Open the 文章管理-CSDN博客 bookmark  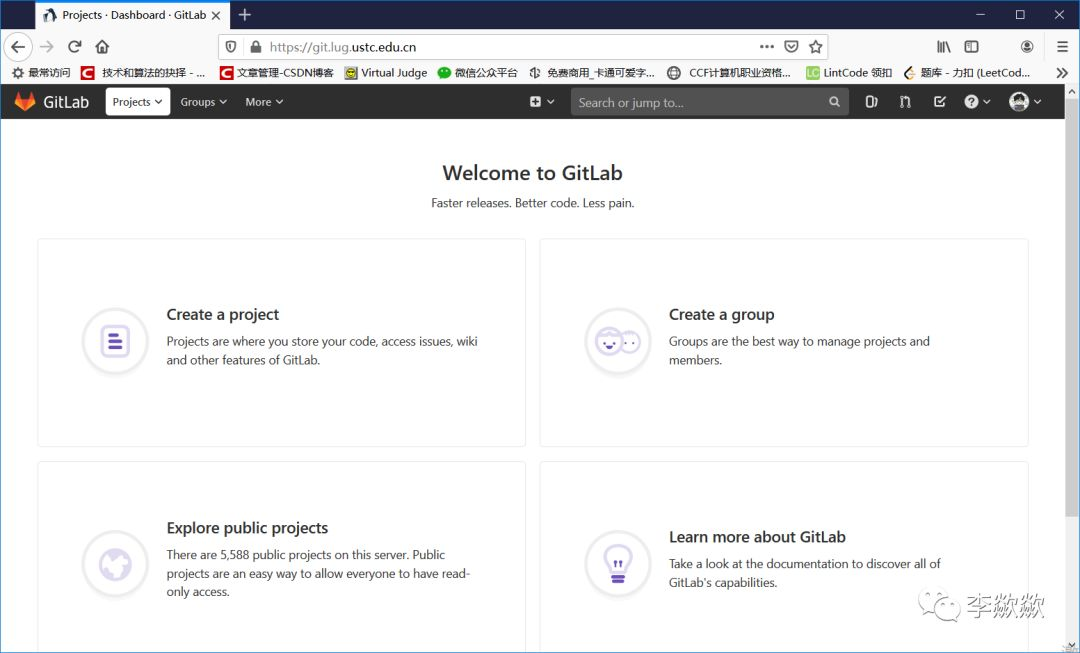tap(276, 72)
